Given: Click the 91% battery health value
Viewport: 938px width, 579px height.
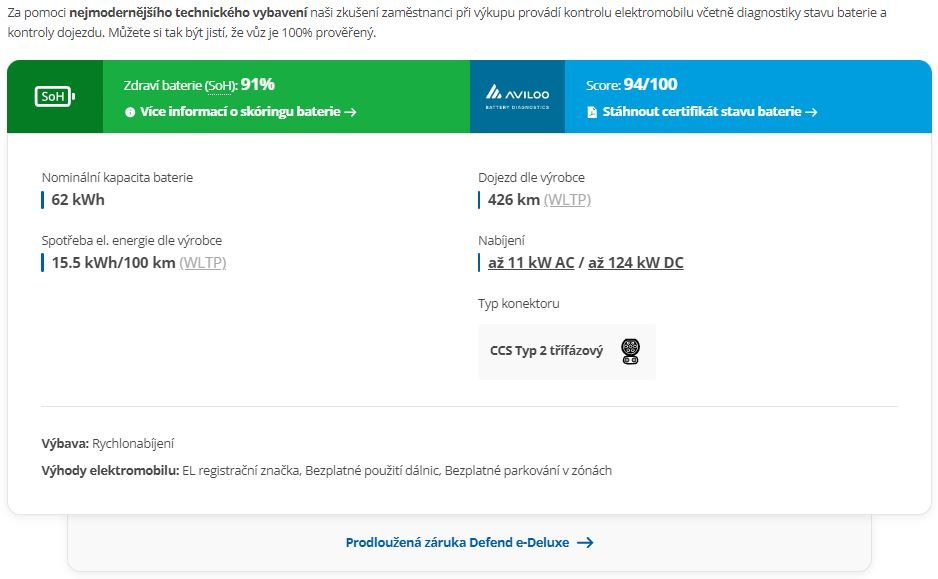Looking at the screenshot, I should pos(257,85).
